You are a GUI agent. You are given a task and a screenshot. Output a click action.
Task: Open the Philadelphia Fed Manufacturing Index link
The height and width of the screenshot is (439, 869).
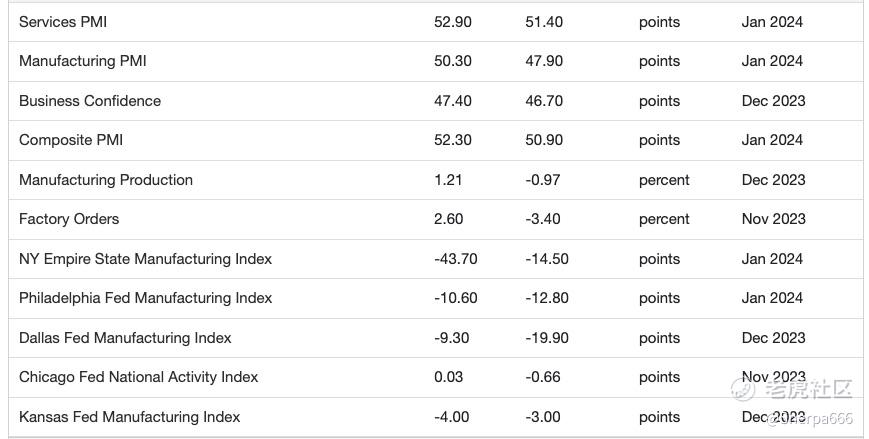(x=145, y=298)
